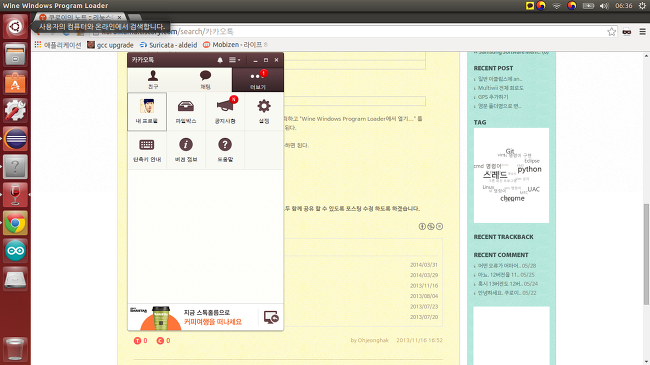Open the gcc upgrade bookmark
The height and width of the screenshot is (365, 650).
tap(110, 45)
